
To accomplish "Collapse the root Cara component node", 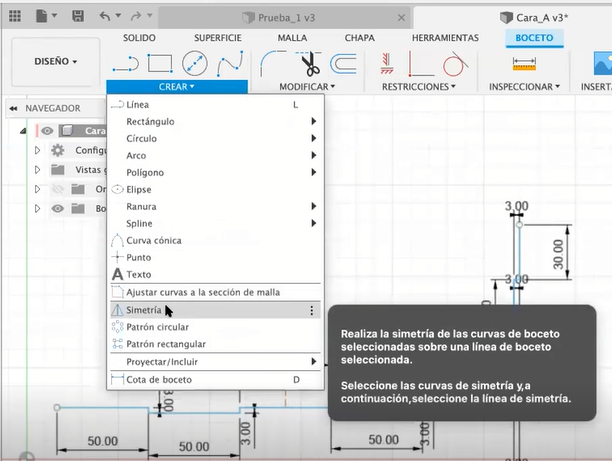I will point(23,131).
